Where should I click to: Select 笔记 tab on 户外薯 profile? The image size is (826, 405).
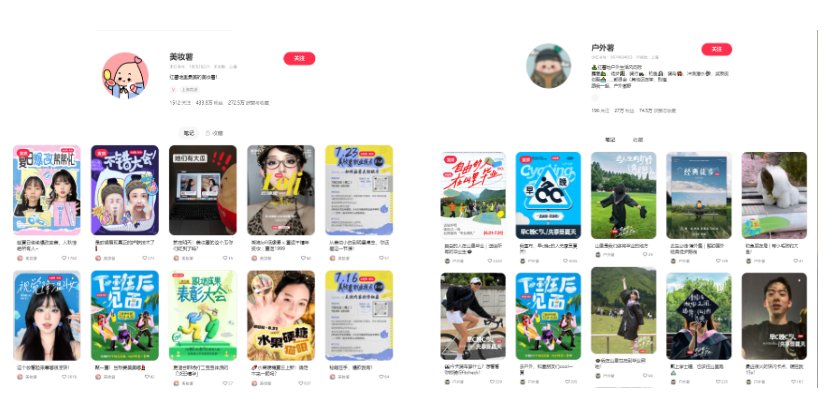pos(609,140)
